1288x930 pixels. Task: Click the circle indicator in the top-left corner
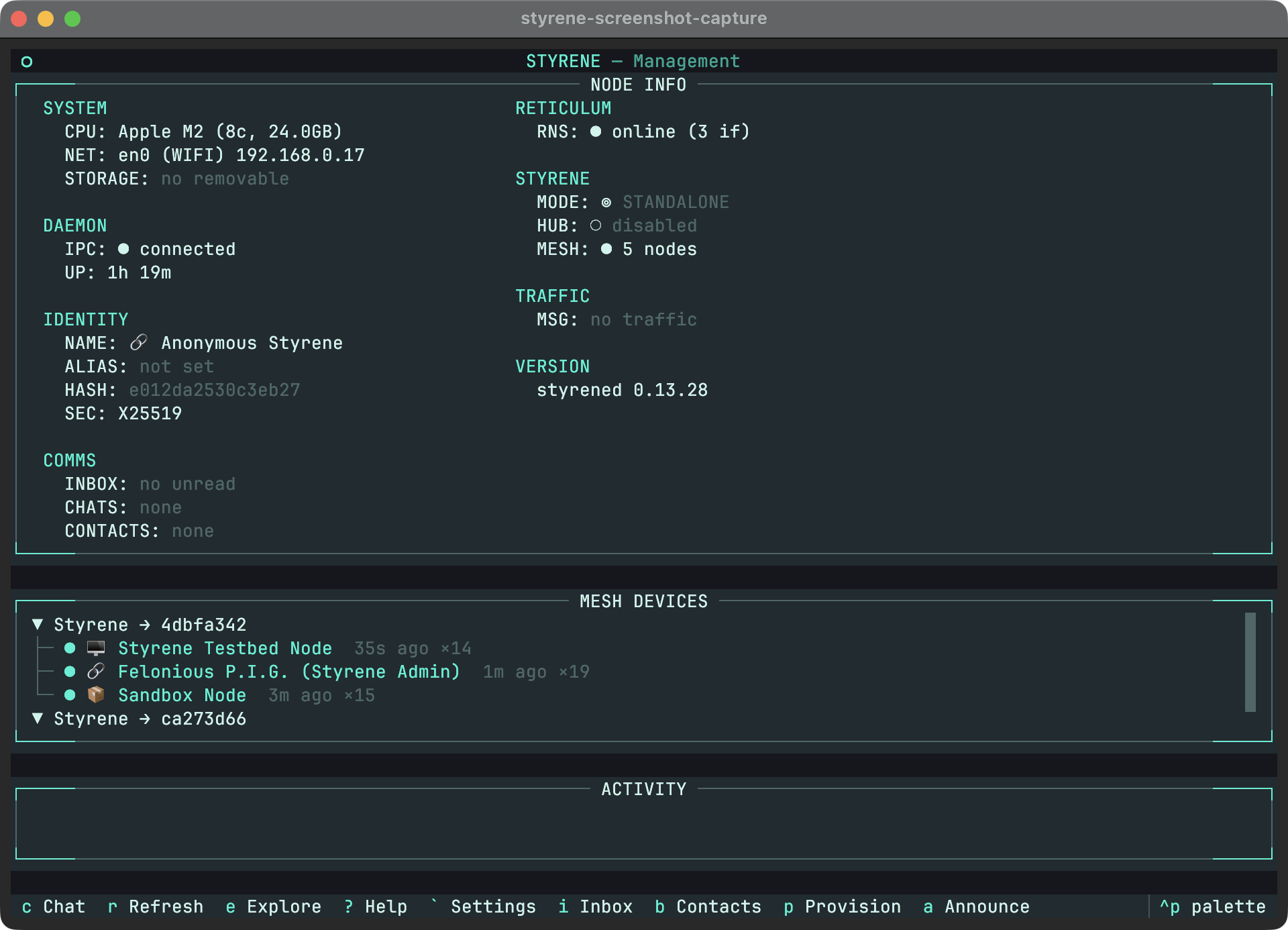click(26, 61)
